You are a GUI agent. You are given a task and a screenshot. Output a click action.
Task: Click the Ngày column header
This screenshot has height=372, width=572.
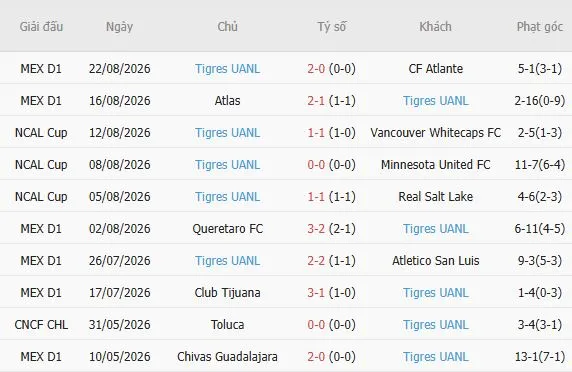tap(119, 27)
